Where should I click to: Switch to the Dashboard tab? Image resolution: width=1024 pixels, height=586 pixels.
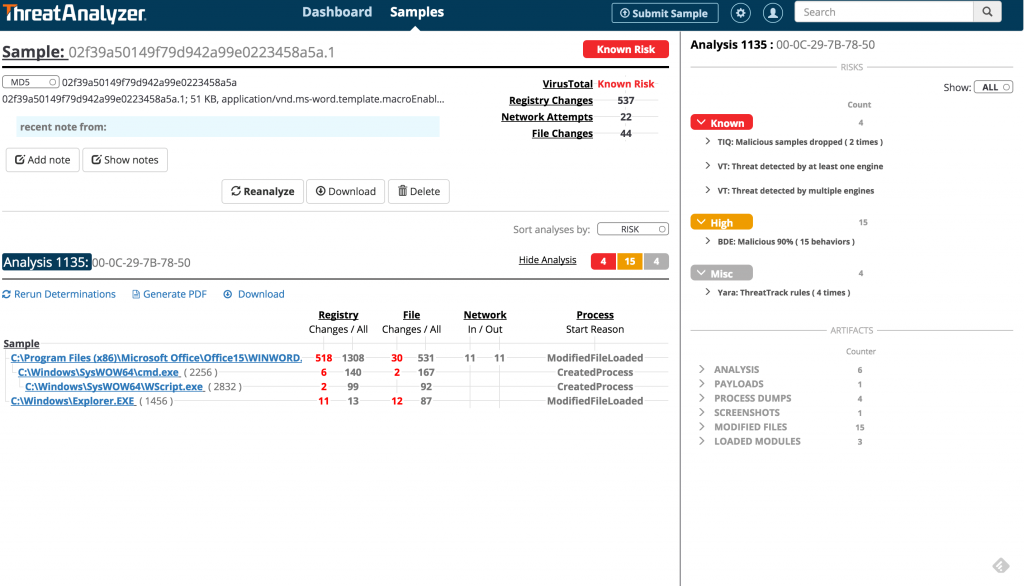(x=337, y=12)
